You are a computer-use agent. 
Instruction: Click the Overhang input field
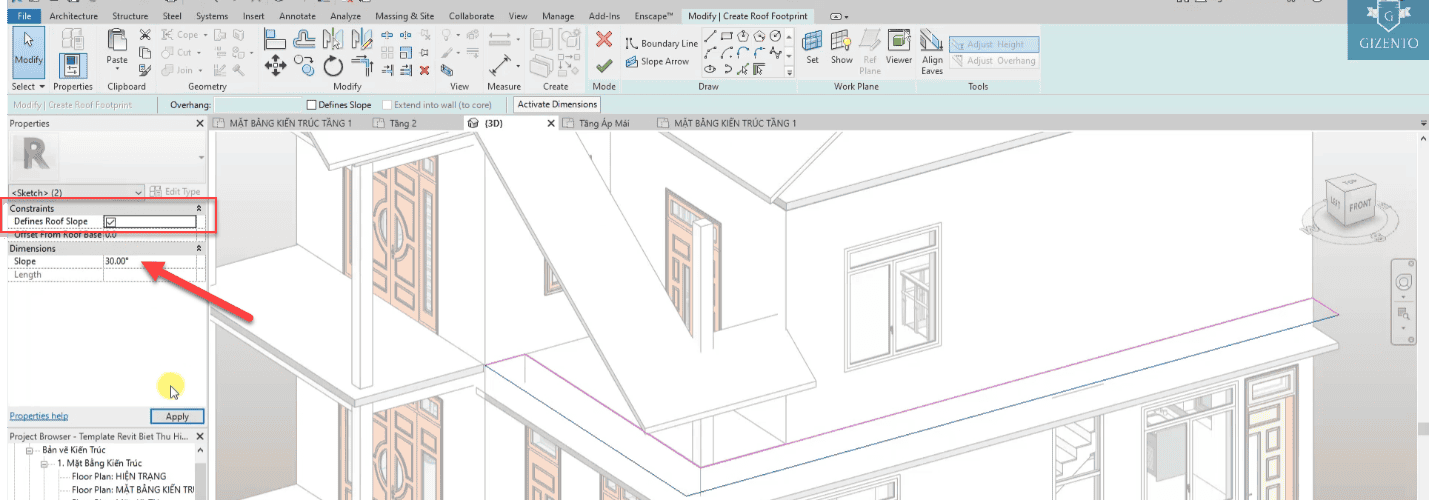(x=257, y=105)
